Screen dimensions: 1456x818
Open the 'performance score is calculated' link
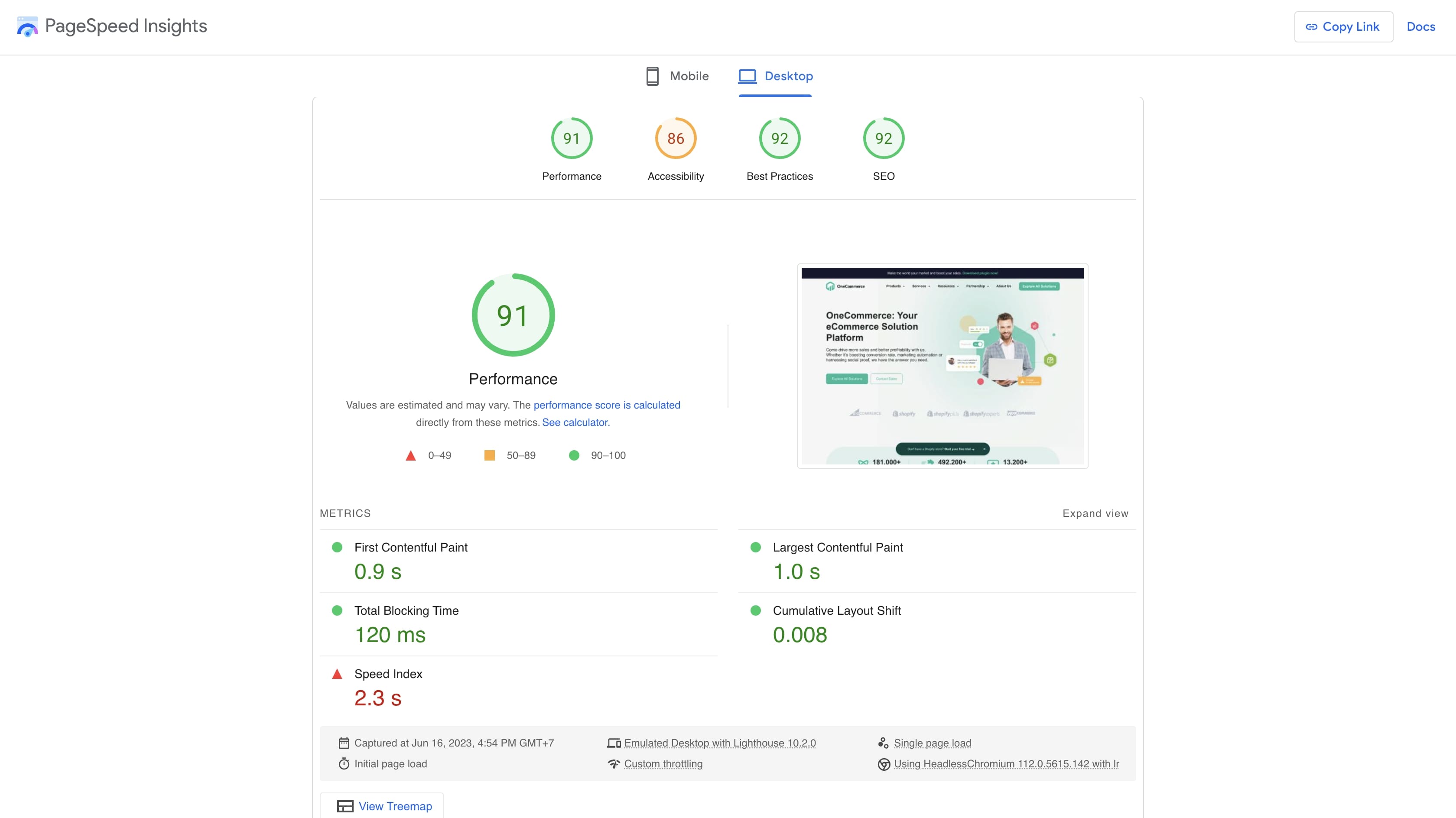click(607, 405)
